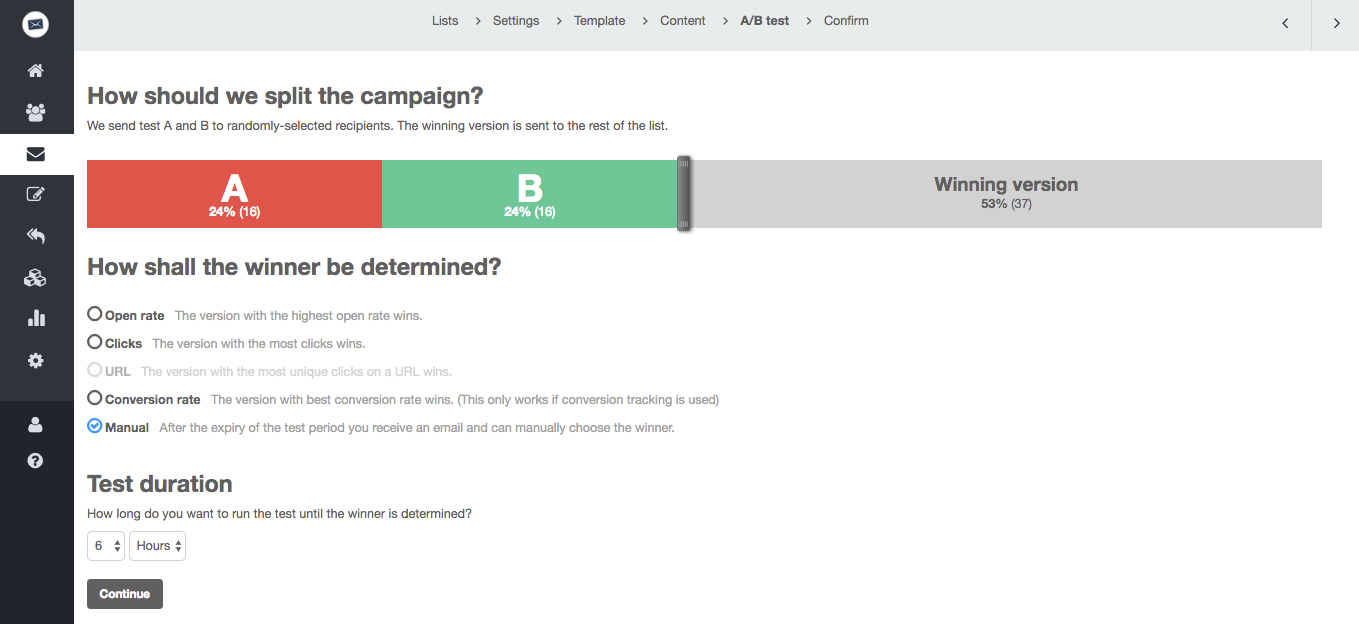The width and height of the screenshot is (1359, 624).
Task: Click the "Test duration" heading
Action: pyautogui.click(x=160, y=484)
